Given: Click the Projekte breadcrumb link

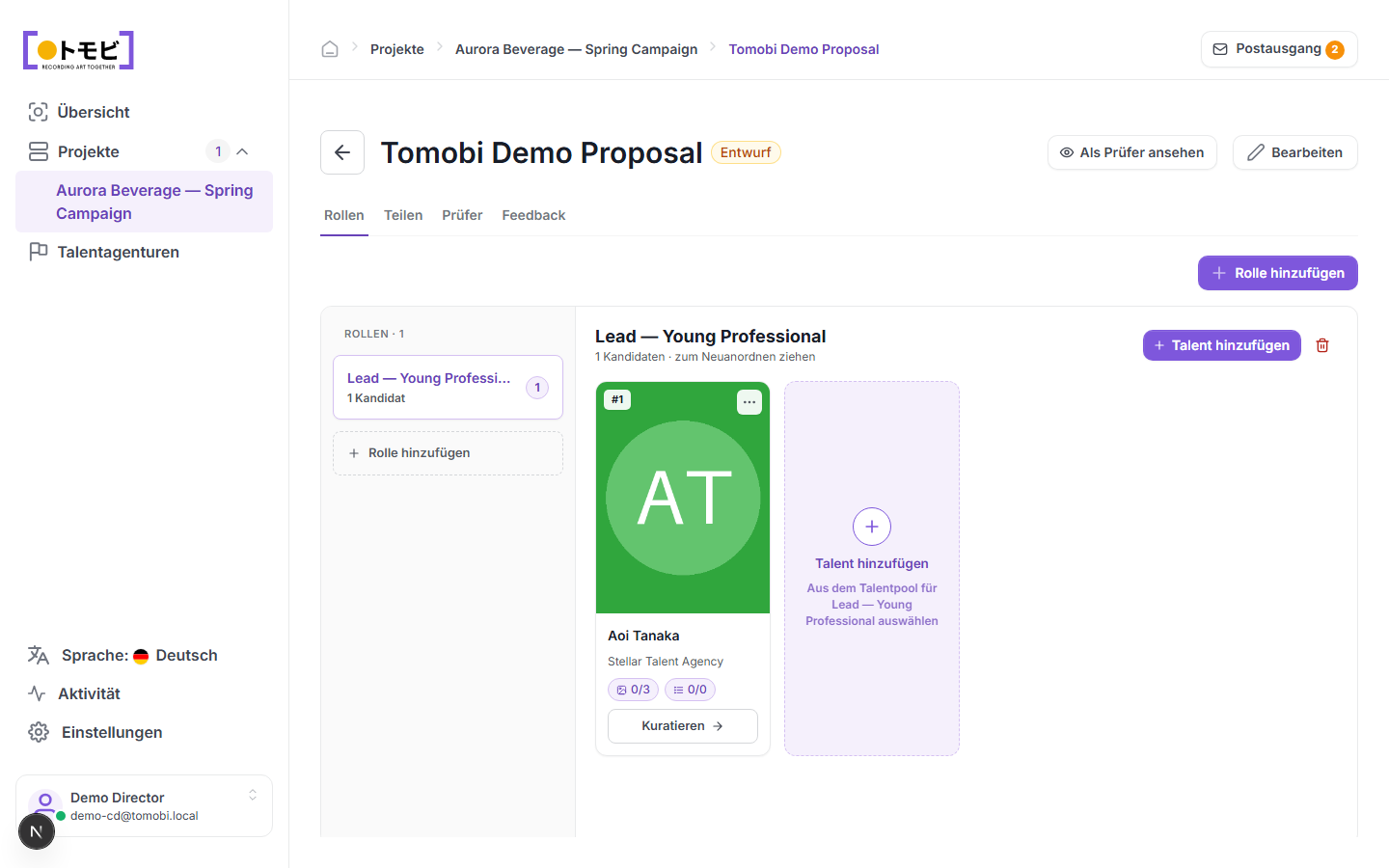Looking at the screenshot, I should coord(397,49).
